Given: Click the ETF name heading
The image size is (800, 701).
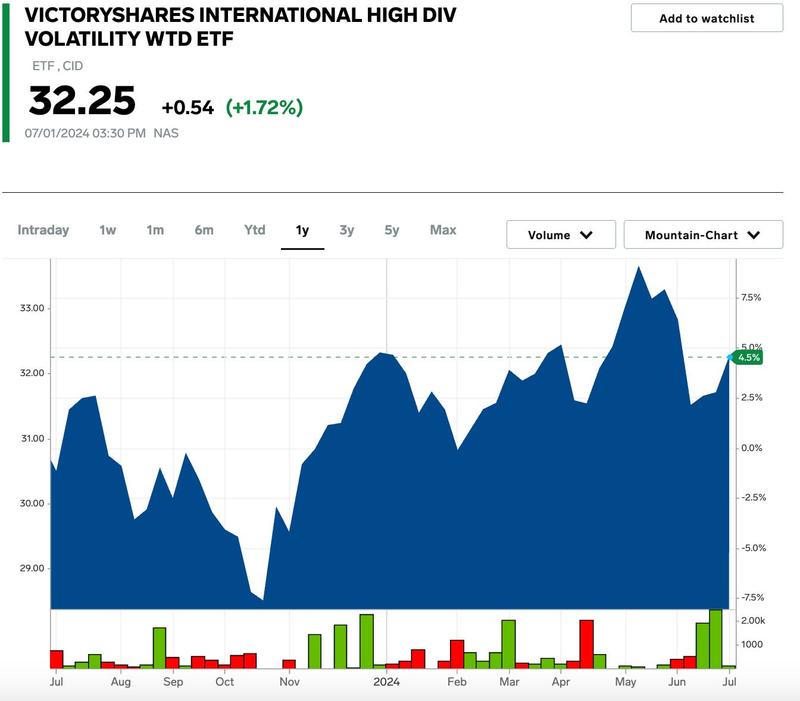Looking at the screenshot, I should tap(240, 27).
